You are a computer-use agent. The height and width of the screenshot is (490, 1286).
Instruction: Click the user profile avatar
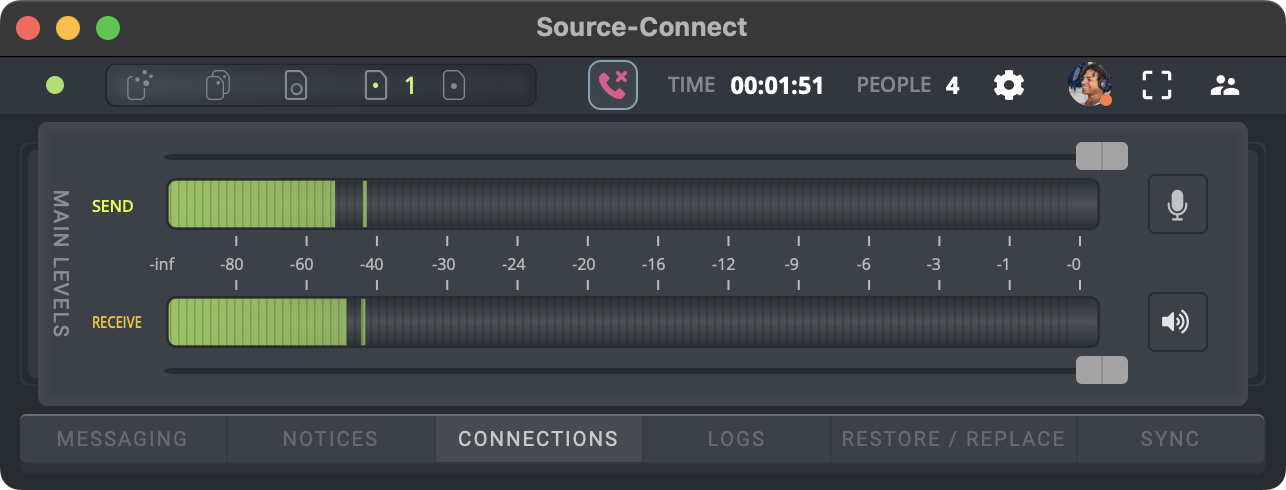[1089, 85]
